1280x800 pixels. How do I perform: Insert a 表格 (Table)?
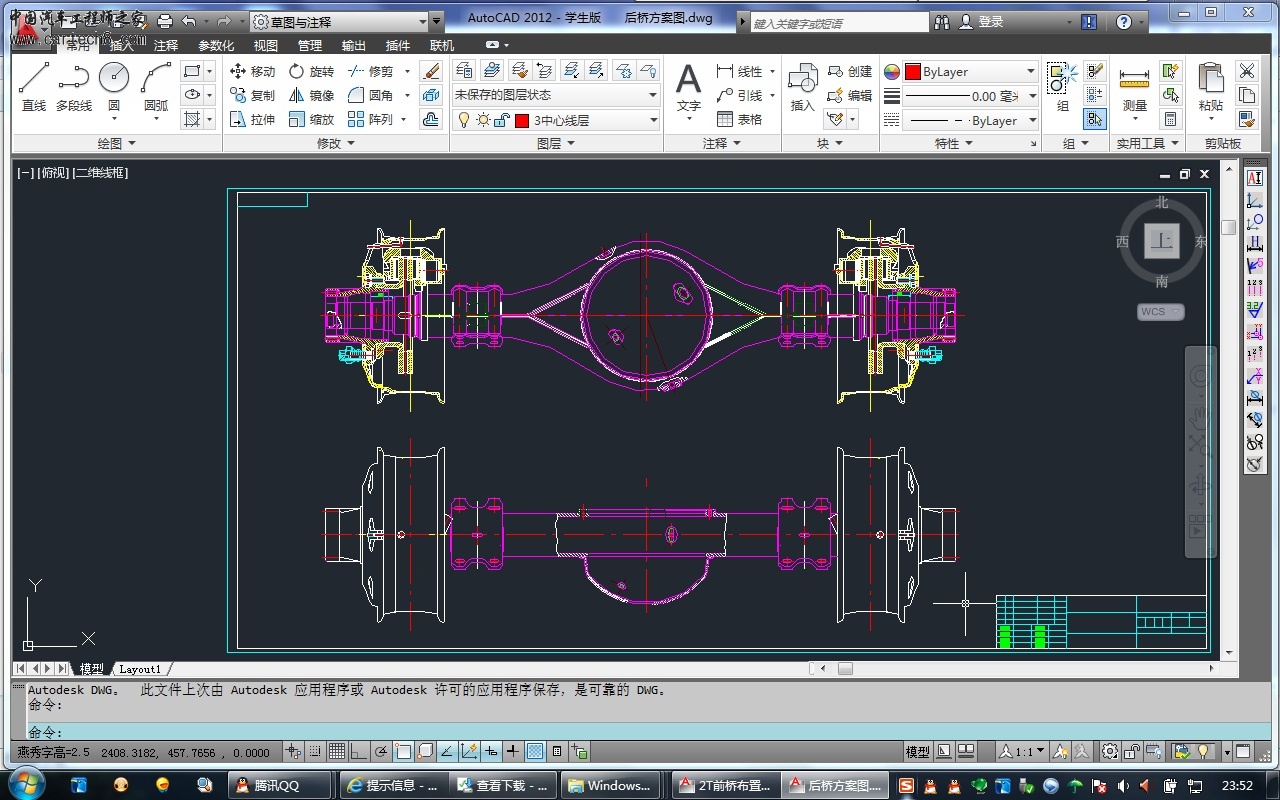coord(740,119)
